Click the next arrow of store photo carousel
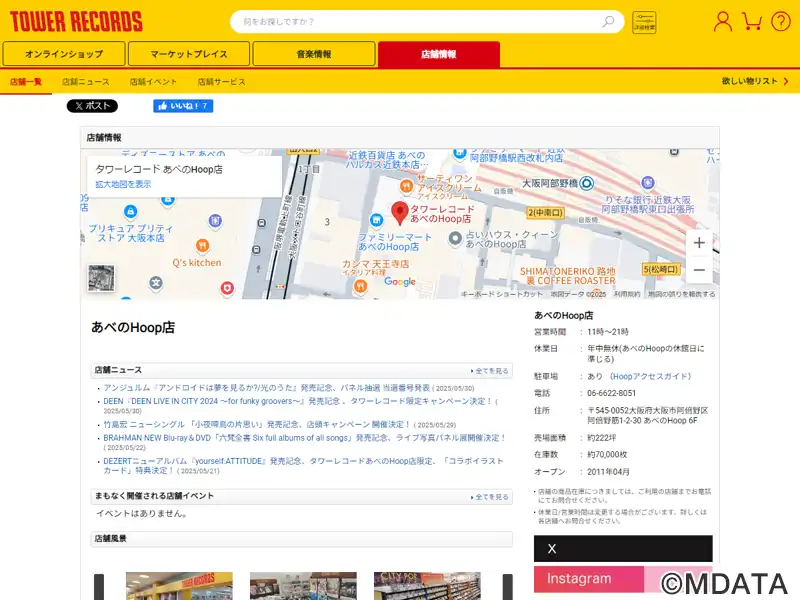This screenshot has width=800, height=600. pyautogui.click(x=508, y=587)
